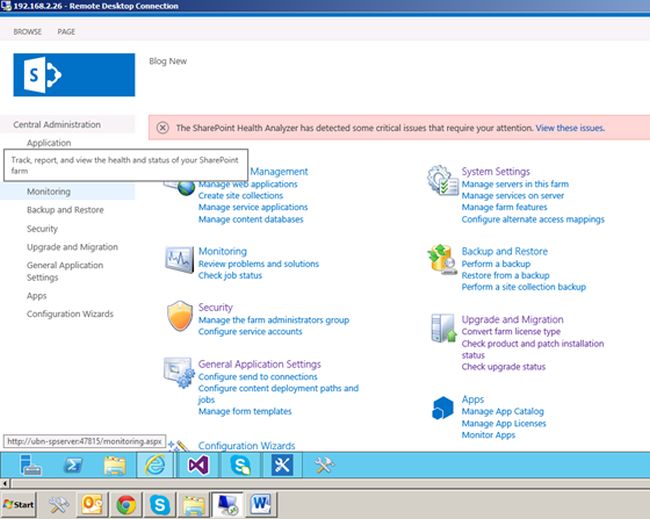The image size is (650, 519).
Task: Open Create site collections link
Action: 240,195
